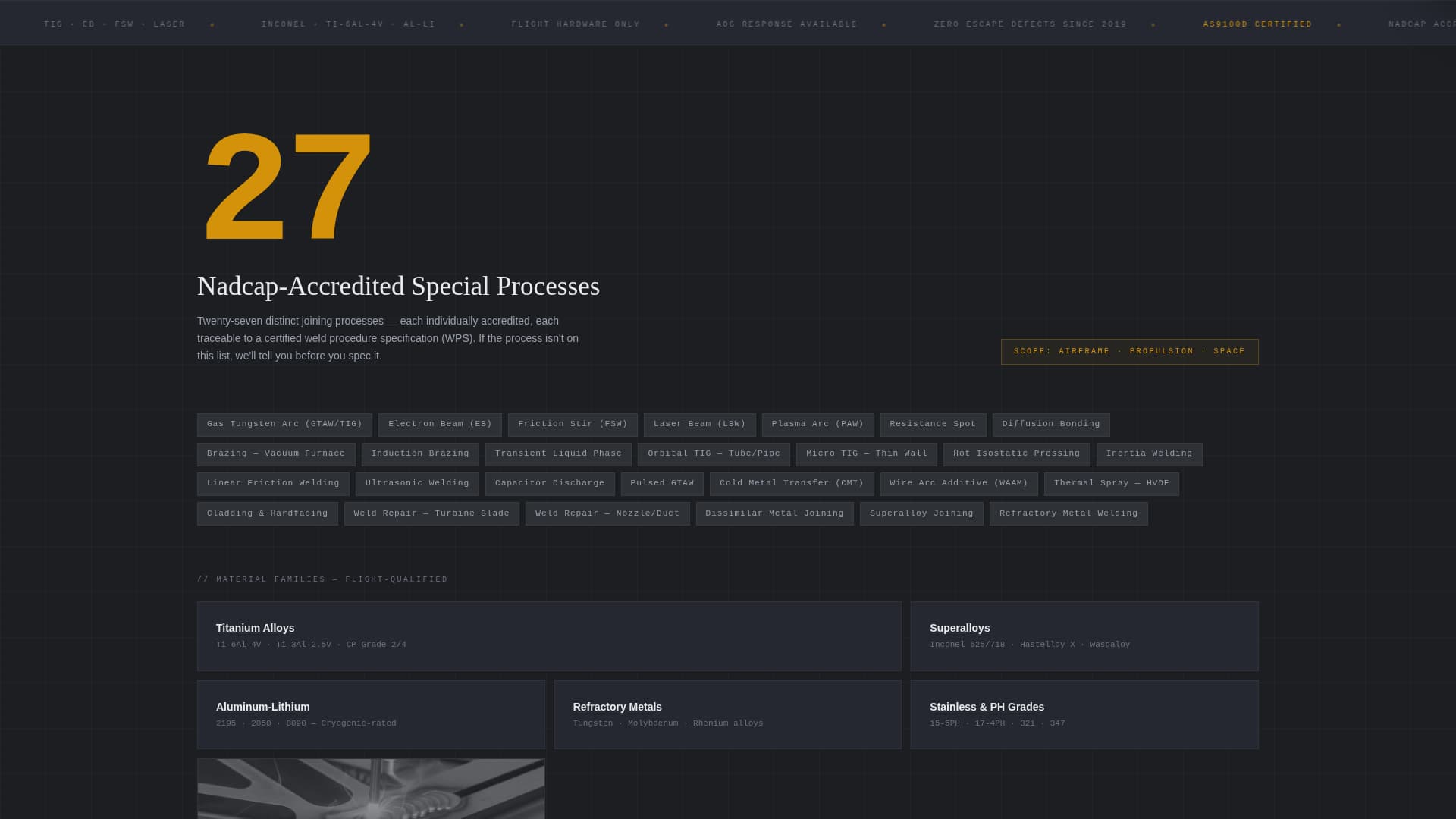Screen dimensions: 1456x819
Task: Click the Diffusion Bonding process tag
Action: (x=1051, y=424)
